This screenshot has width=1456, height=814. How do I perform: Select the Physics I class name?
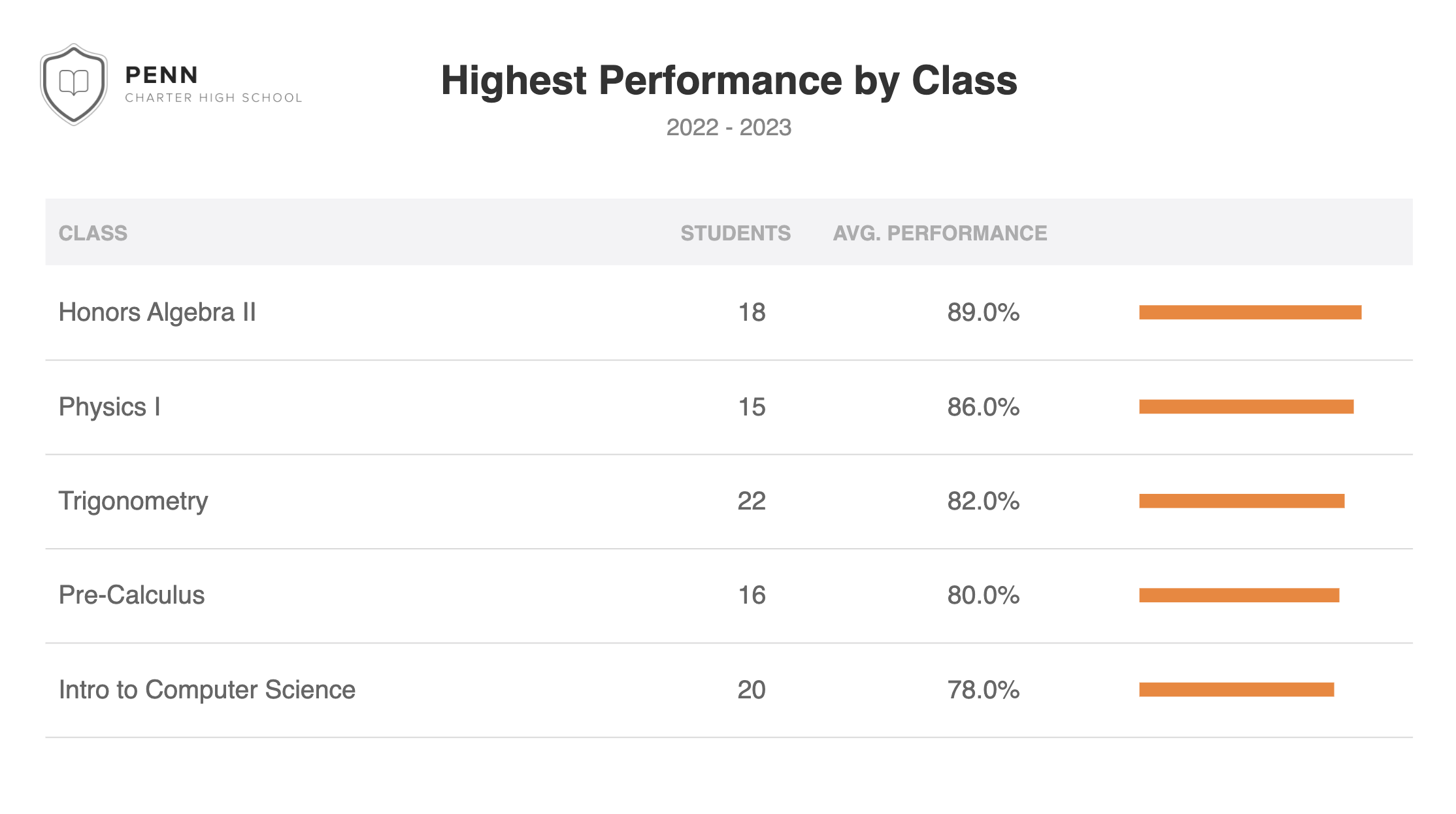point(109,407)
